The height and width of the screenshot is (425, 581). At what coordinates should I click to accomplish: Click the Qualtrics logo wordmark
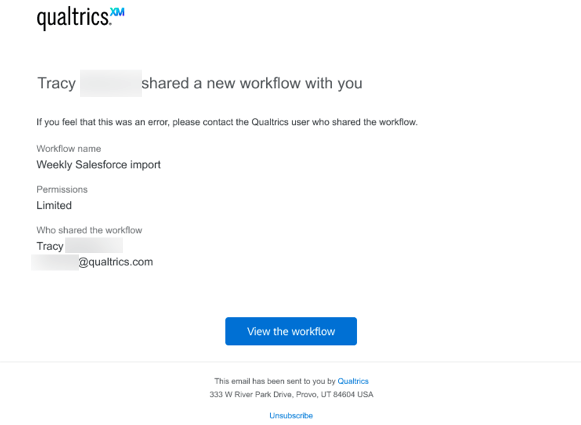pos(73,18)
